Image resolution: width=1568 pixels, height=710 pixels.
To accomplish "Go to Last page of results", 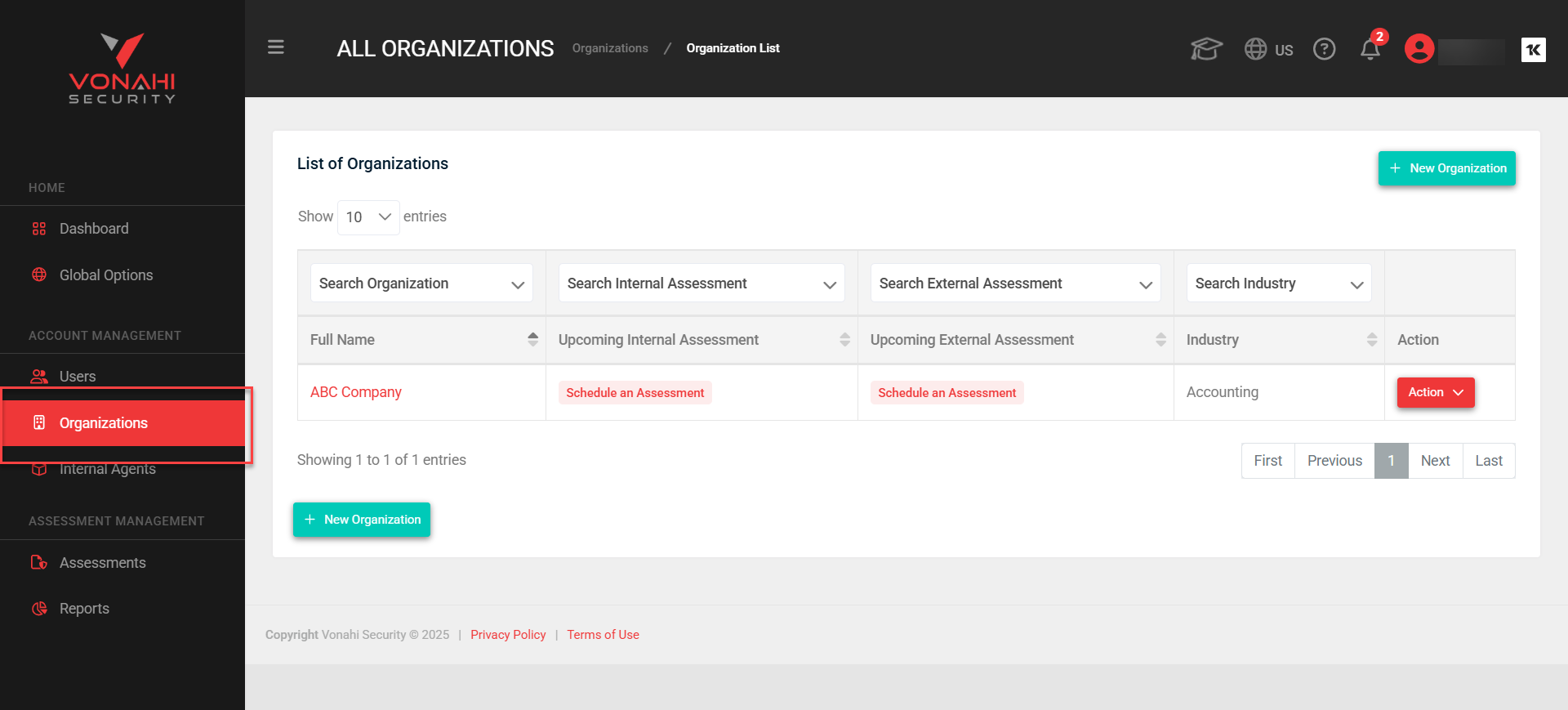I will (x=1489, y=461).
